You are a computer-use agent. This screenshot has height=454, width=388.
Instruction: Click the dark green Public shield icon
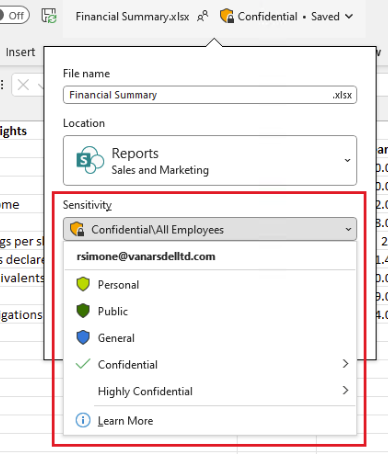83,311
